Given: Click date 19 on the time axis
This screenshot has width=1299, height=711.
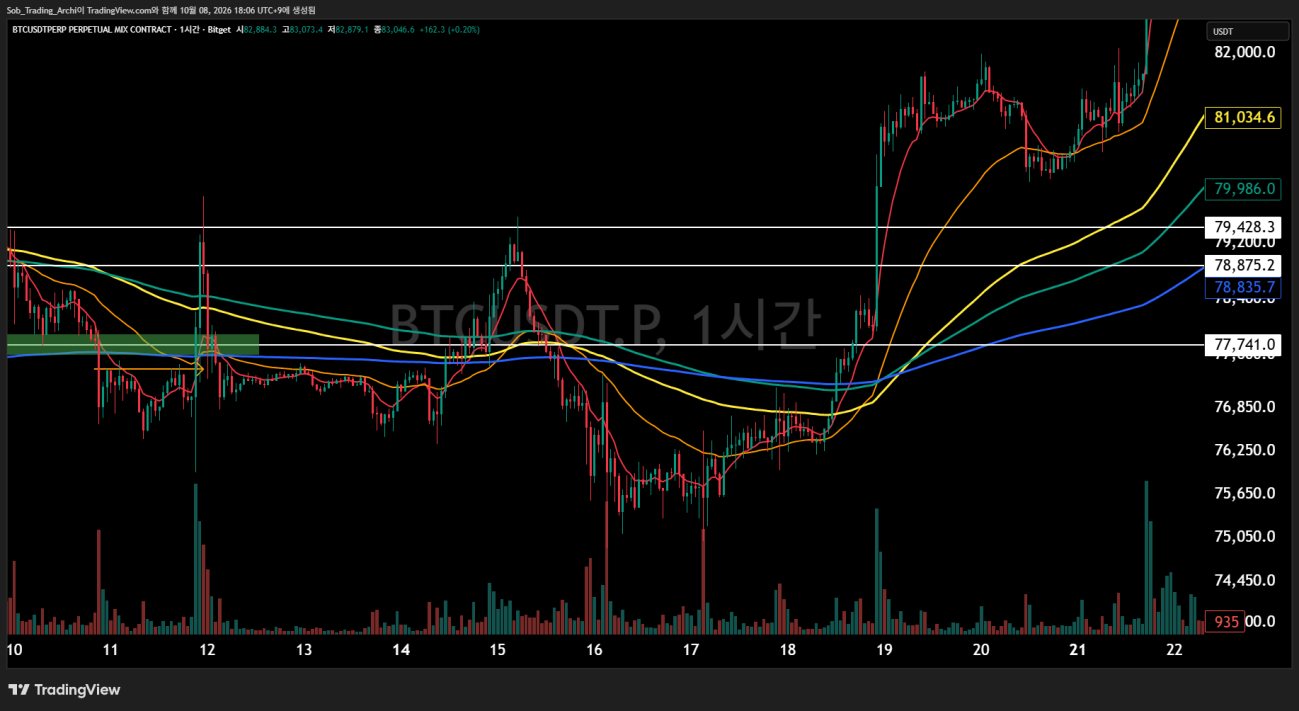Looking at the screenshot, I should click(x=884, y=650).
